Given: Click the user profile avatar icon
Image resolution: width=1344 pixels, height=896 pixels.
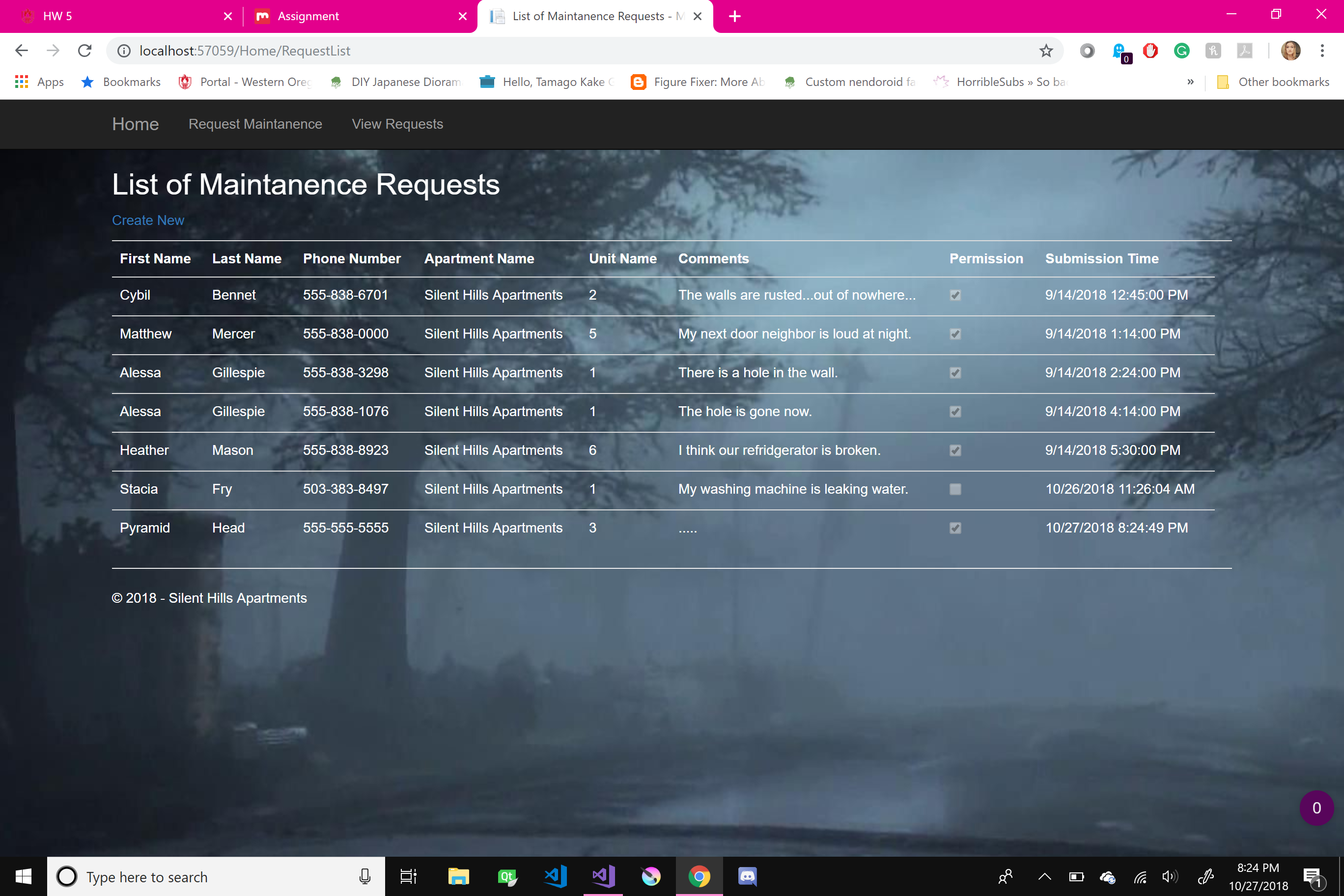Looking at the screenshot, I should coord(1292,51).
